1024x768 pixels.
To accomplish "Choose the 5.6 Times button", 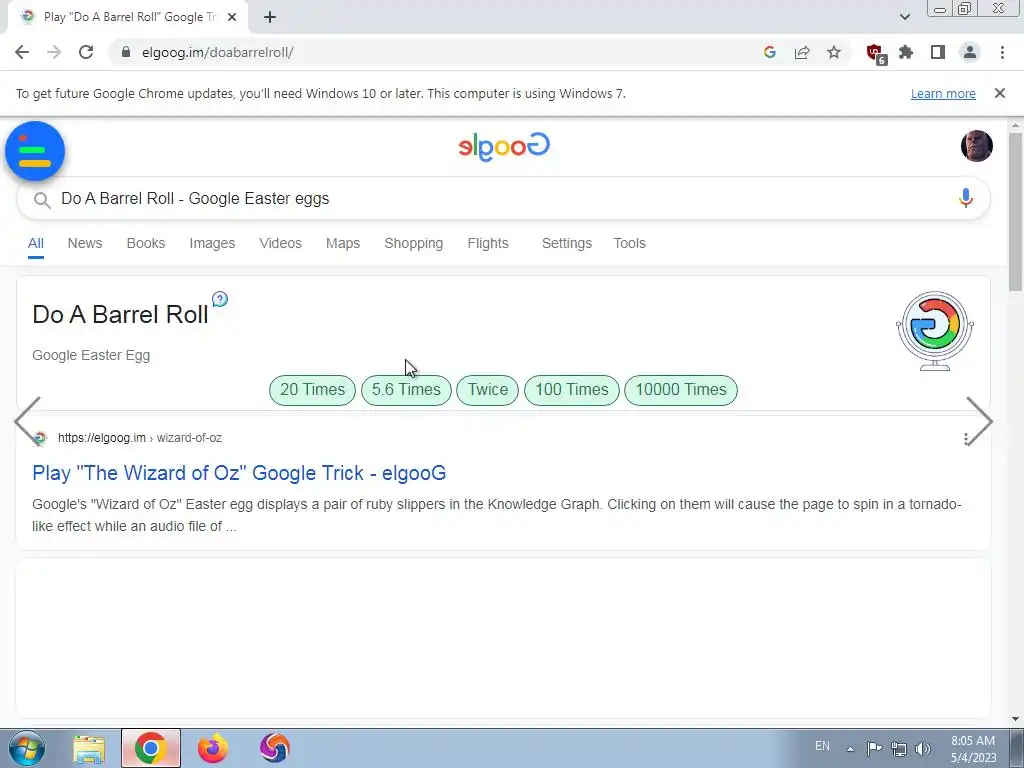I will (406, 390).
